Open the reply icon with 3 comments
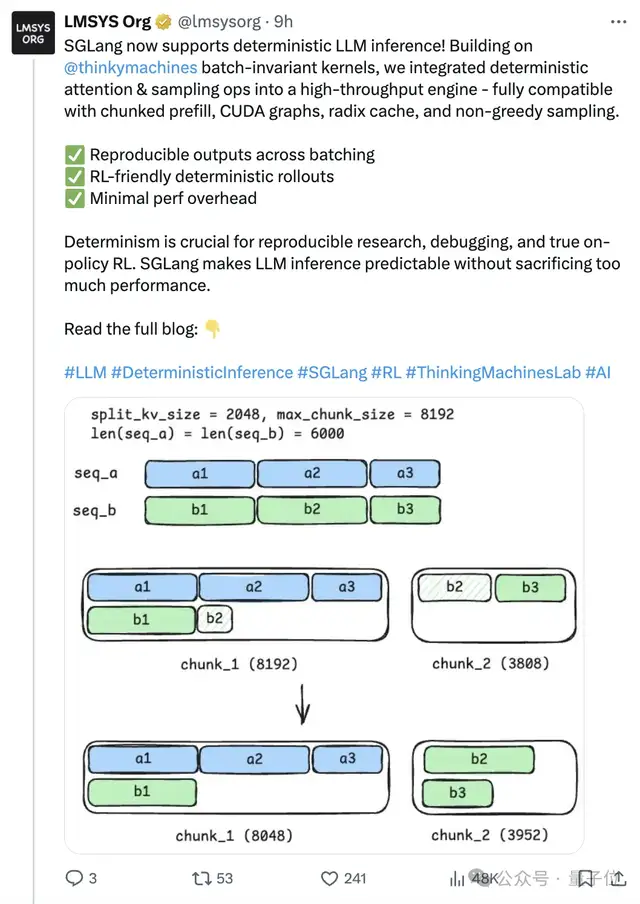The image size is (640, 904). pyautogui.click(x=75, y=878)
